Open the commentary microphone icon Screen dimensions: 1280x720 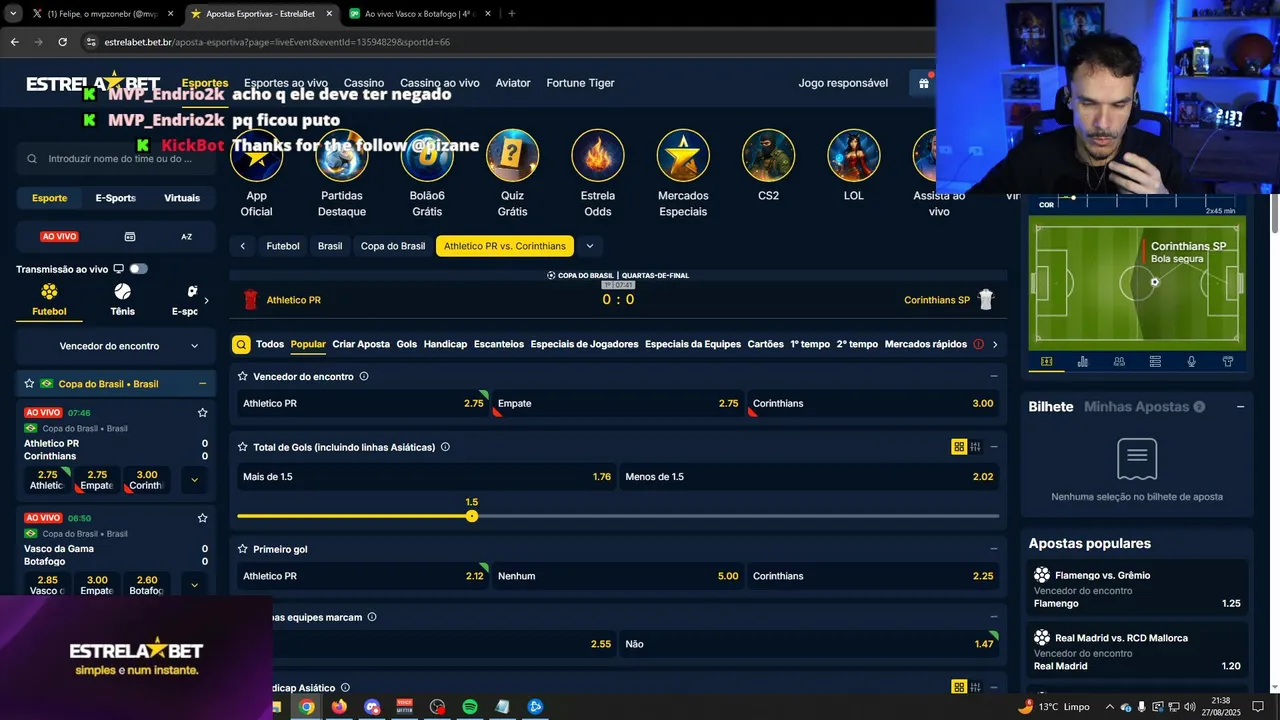pyautogui.click(x=1191, y=362)
